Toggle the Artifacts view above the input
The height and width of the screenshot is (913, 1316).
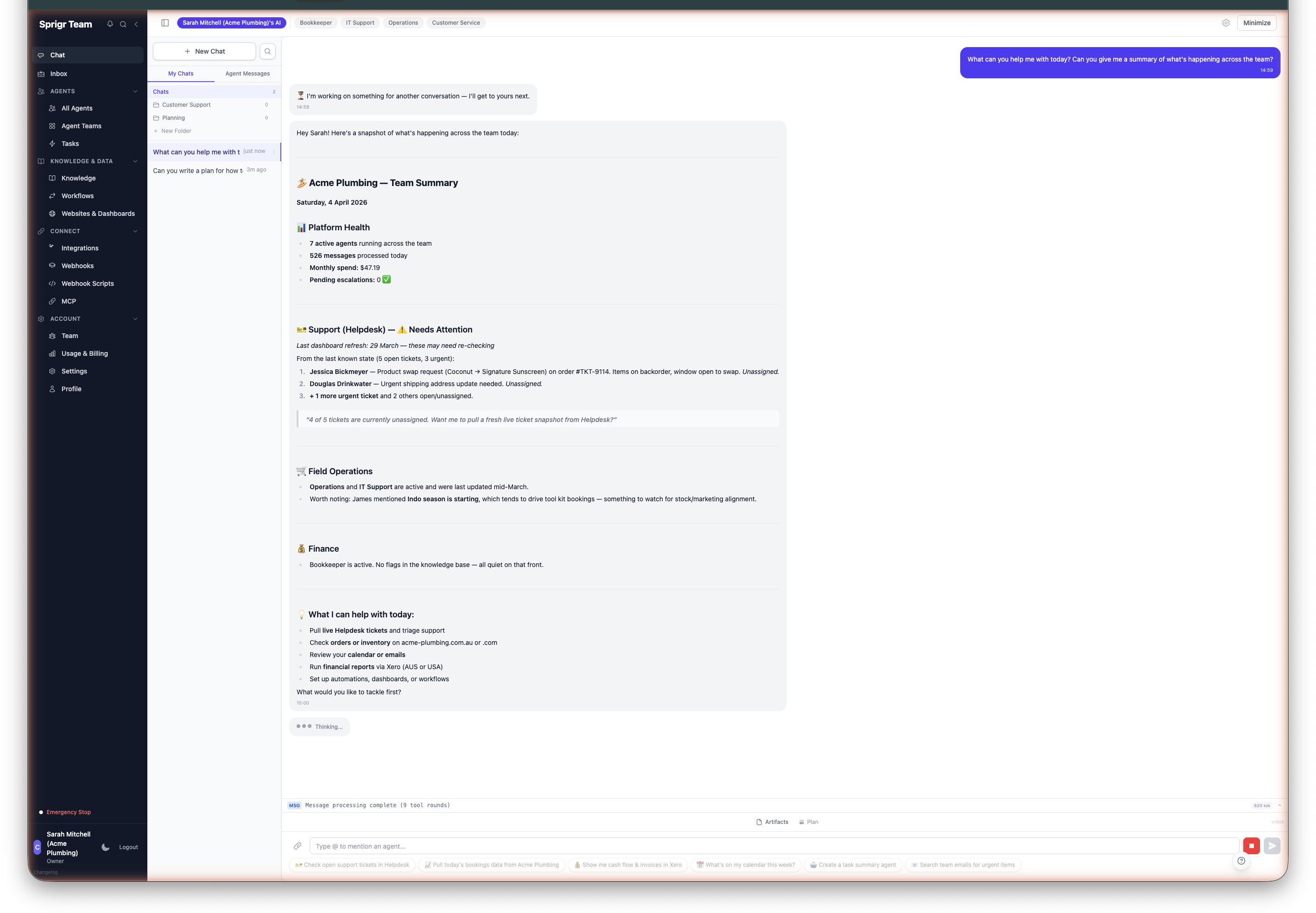coord(772,822)
